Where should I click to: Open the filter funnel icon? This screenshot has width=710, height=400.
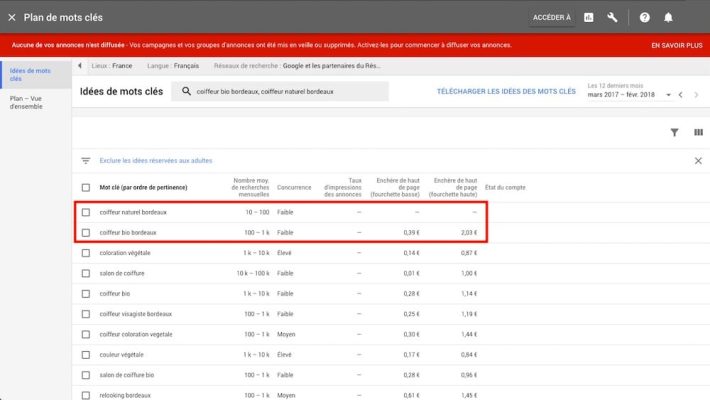(x=674, y=132)
